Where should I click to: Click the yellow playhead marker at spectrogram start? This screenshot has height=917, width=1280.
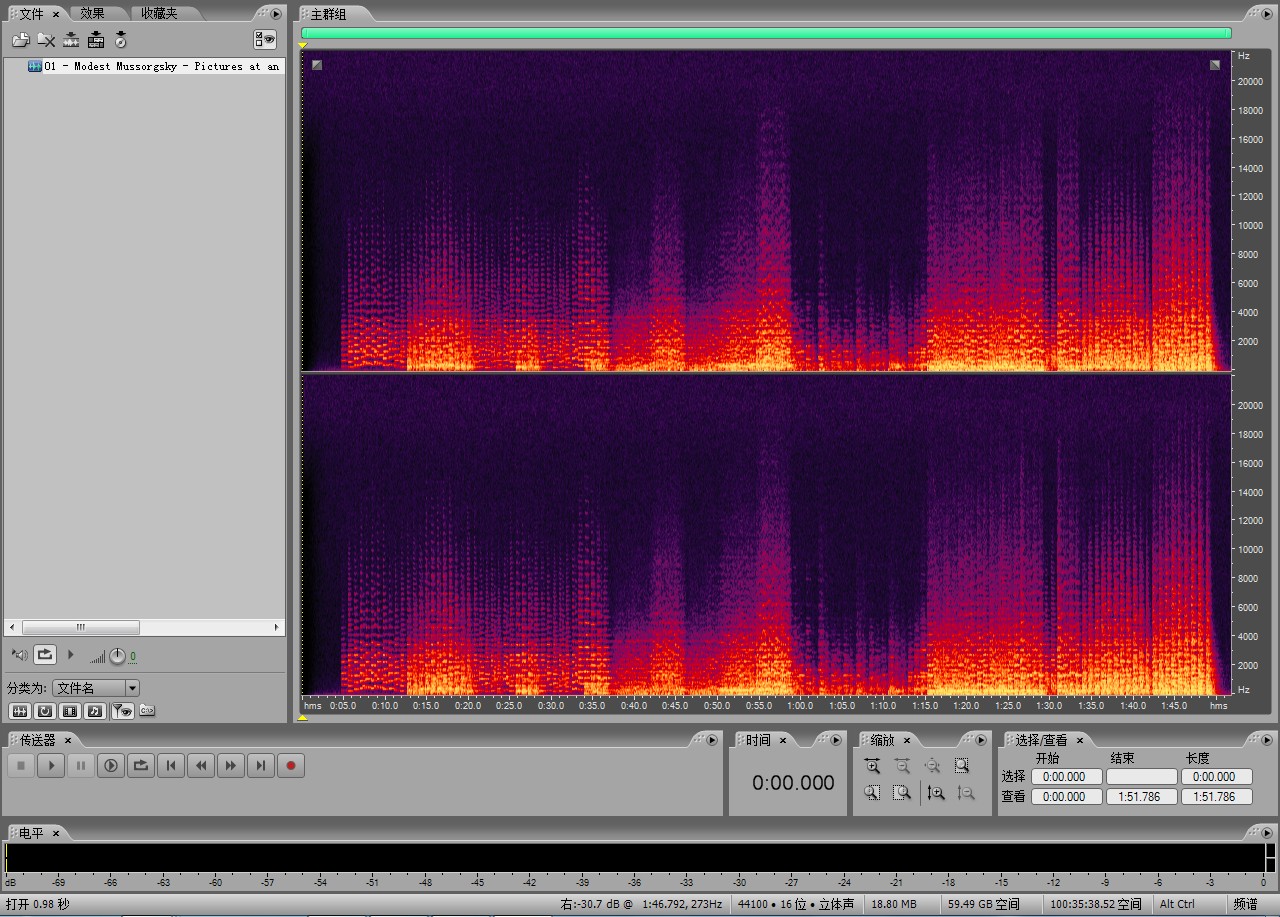click(x=303, y=45)
